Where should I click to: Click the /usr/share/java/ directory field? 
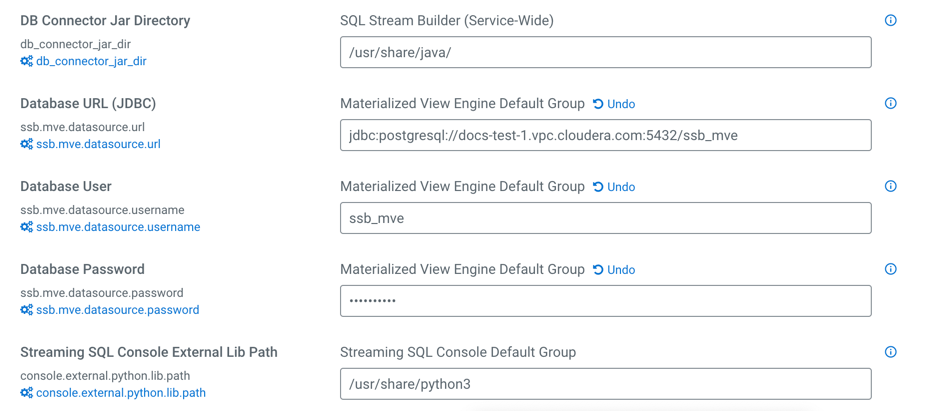[x=605, y=53]
